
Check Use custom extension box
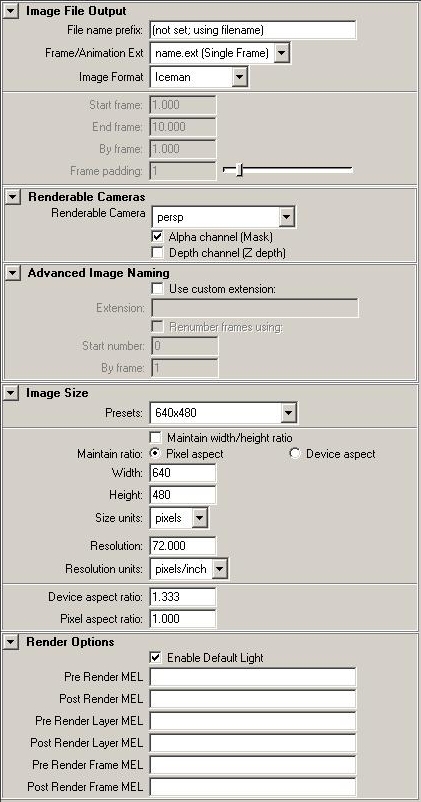click(158, 289)
